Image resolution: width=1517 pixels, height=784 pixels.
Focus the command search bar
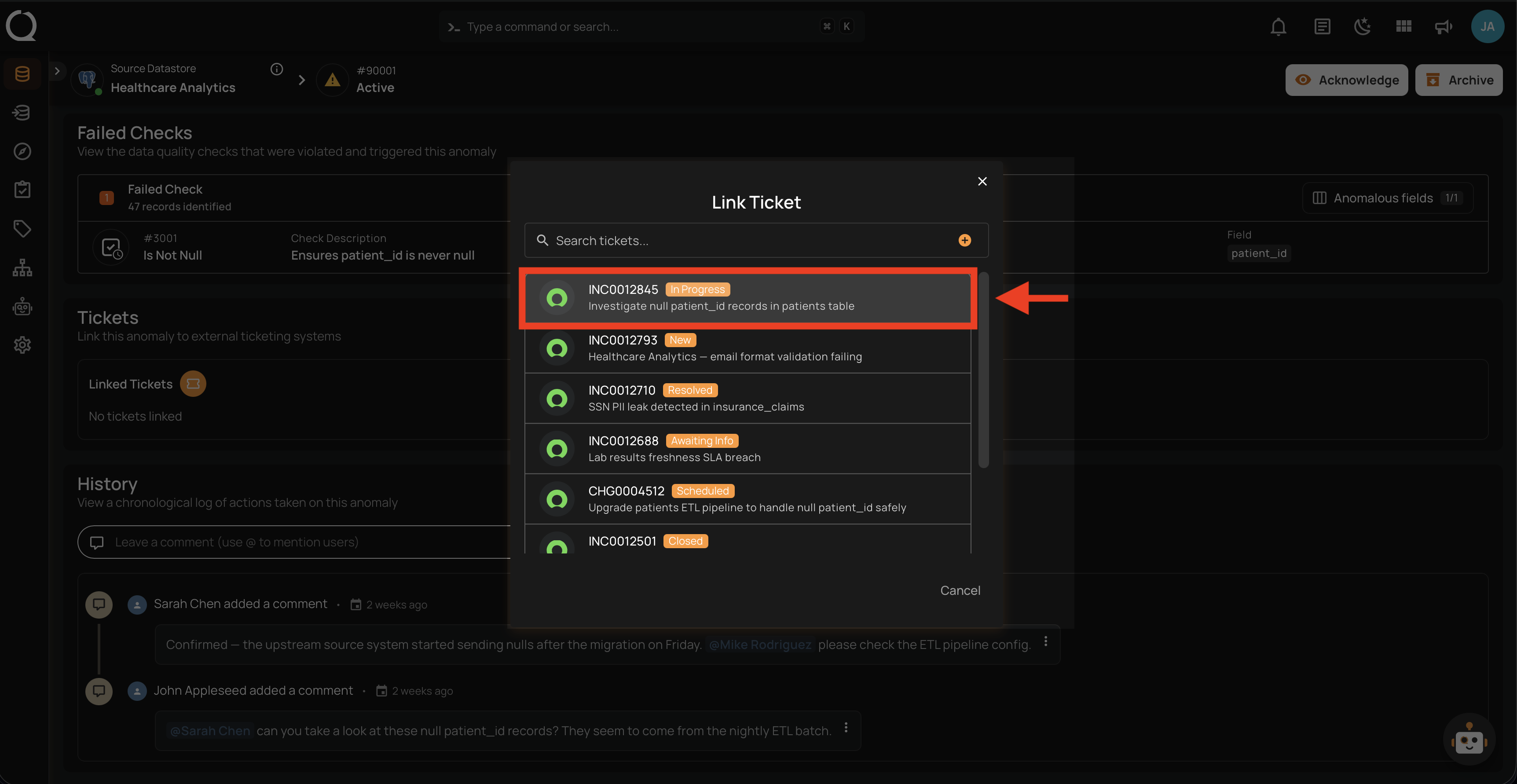[651, 26]
